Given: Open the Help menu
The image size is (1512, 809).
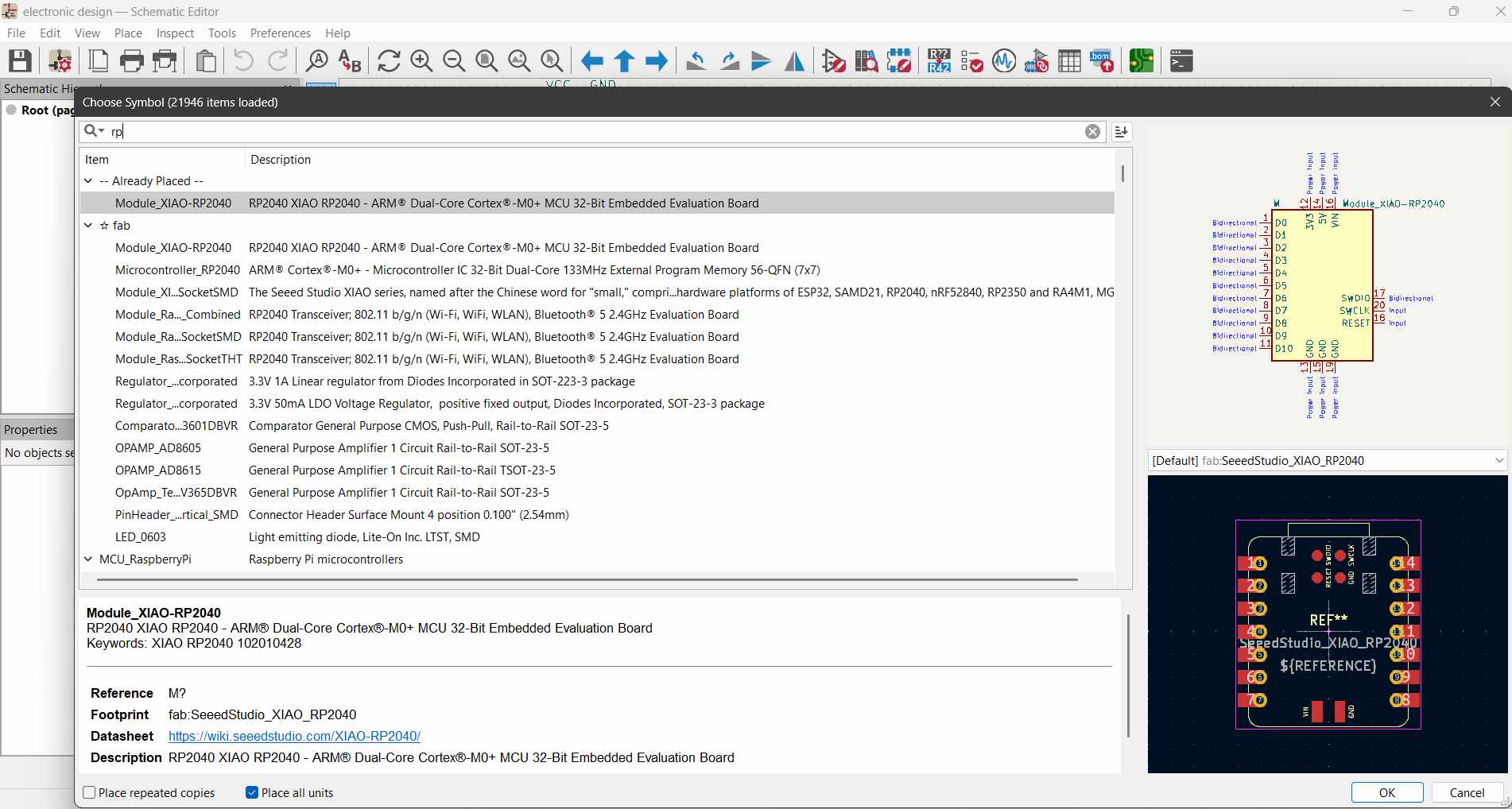Looking at the screenshot, I should coord(338,33).
